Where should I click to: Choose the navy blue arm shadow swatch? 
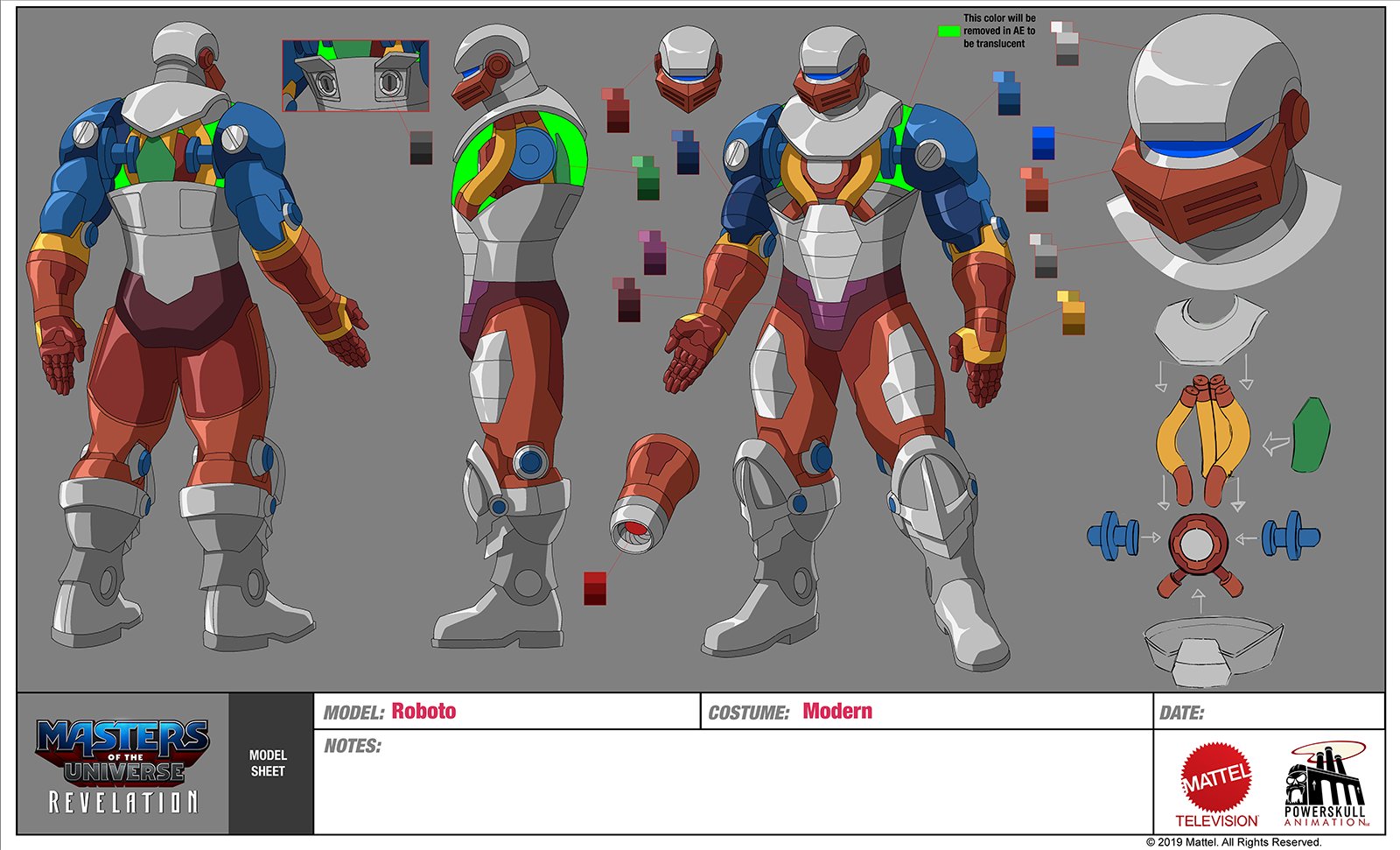point(686,151)
